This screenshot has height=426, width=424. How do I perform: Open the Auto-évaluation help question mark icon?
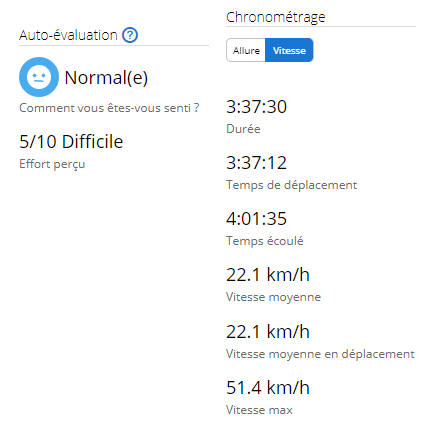coord(130,35)
